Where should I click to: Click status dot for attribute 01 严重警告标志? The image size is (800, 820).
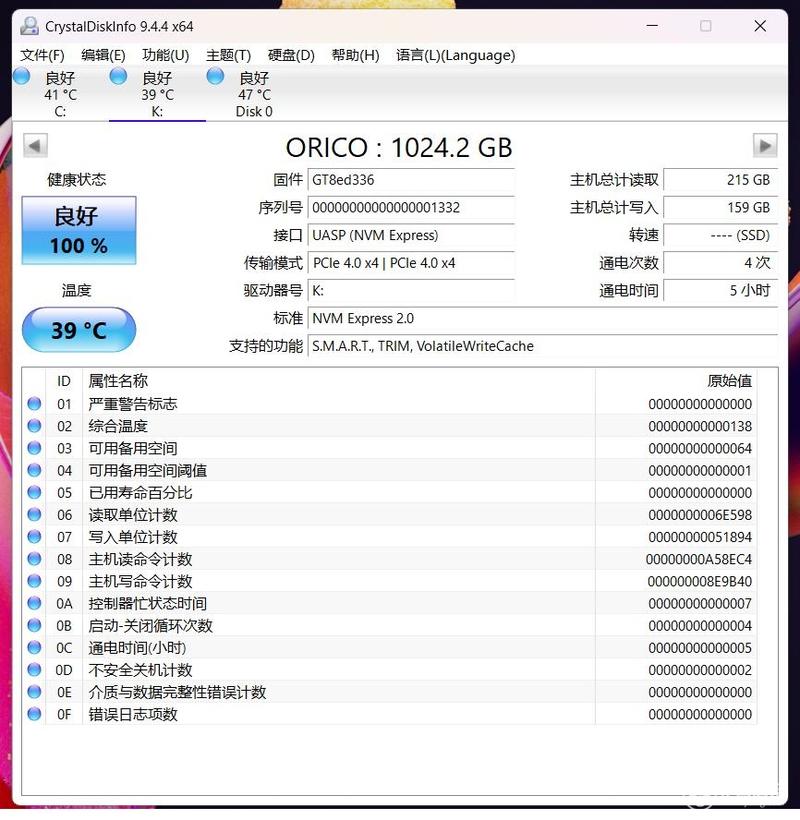tap(35, 404)
